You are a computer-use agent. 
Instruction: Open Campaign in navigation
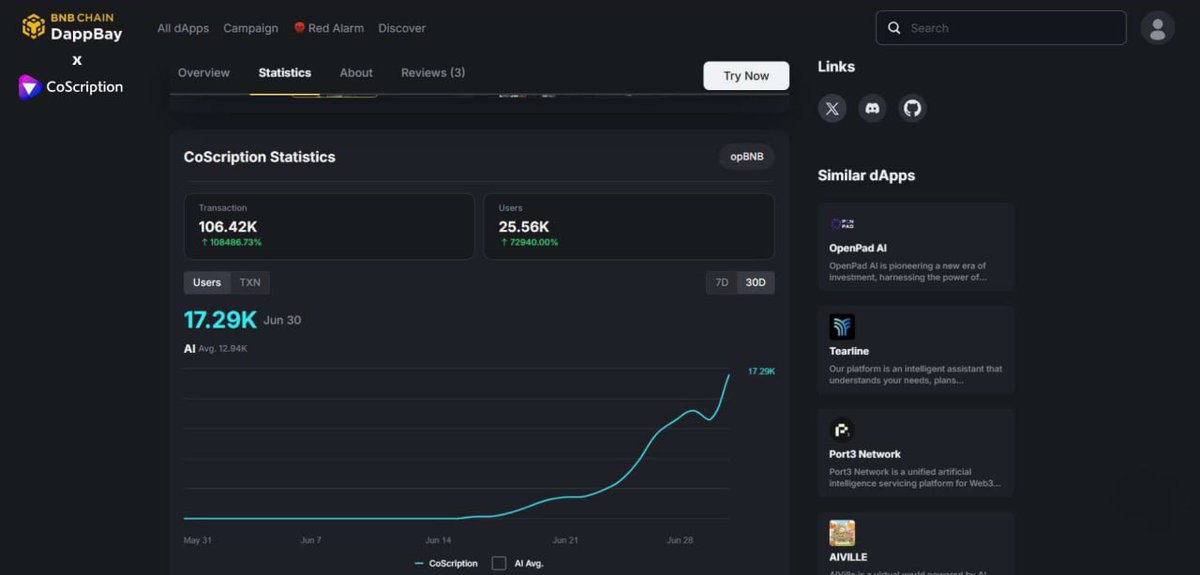click(251, 28)
